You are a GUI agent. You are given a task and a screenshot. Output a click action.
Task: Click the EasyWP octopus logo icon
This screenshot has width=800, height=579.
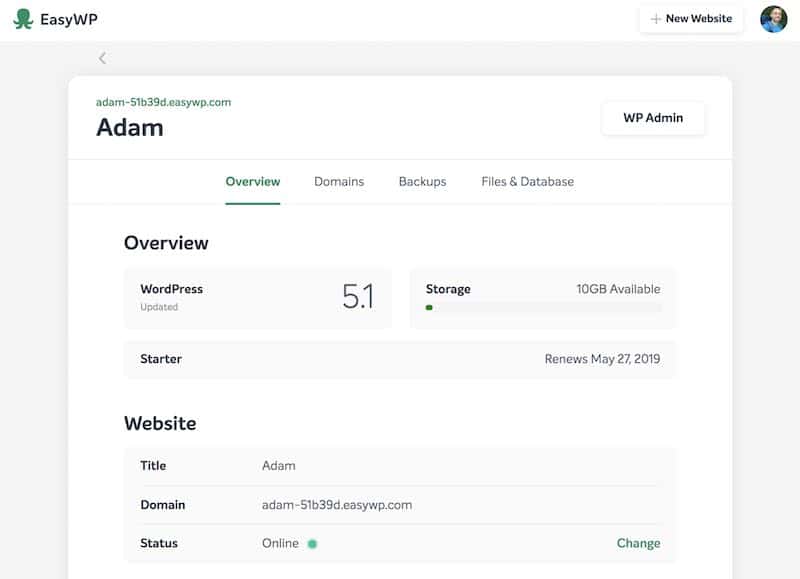click(23, 19)
